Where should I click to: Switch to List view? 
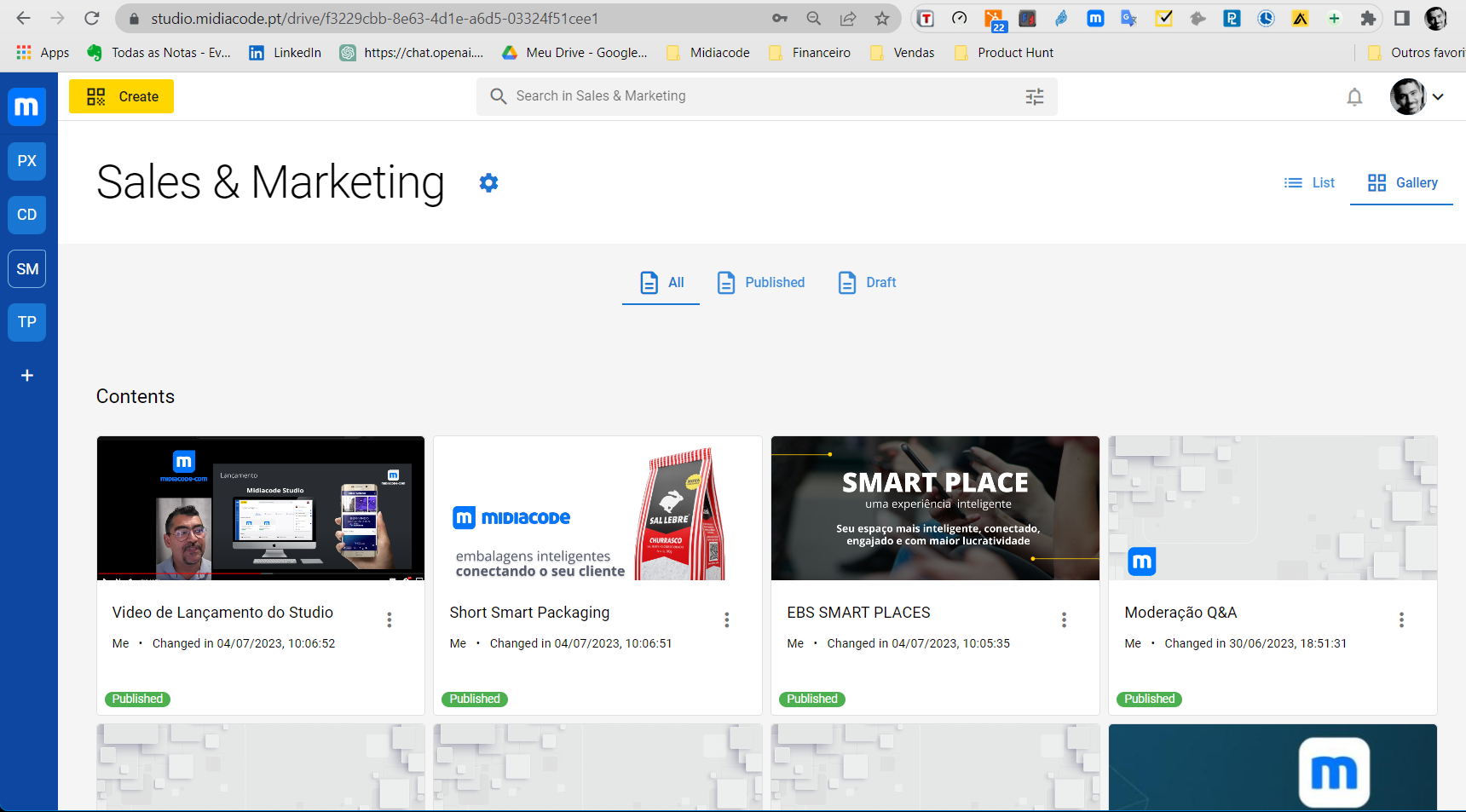pos(1309,183)
